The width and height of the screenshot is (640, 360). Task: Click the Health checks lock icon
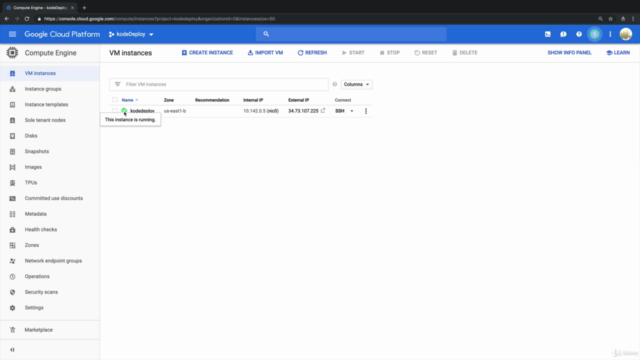(x=12, y=230)
